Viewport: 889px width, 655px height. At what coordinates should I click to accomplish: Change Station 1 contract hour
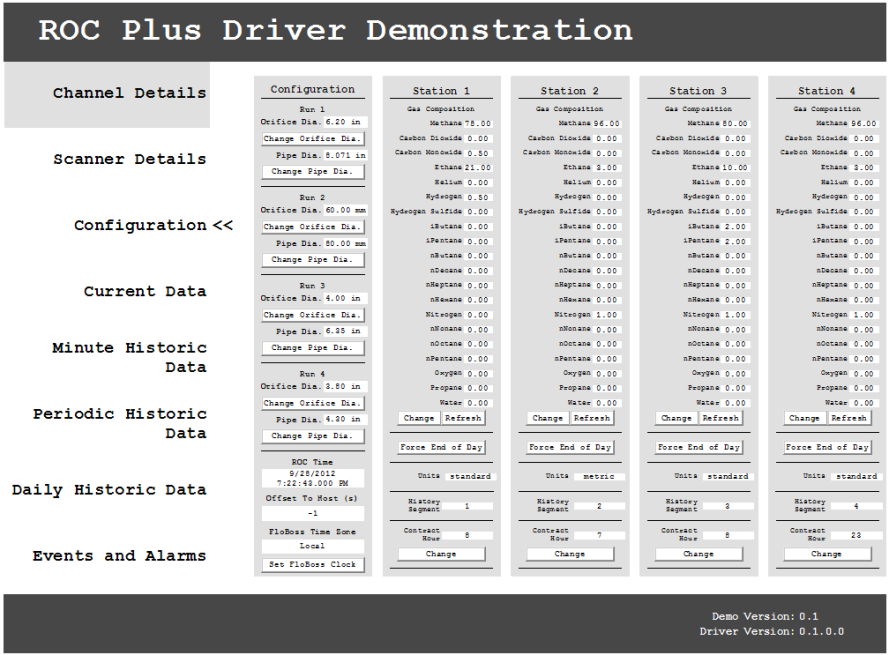point(441,554)
